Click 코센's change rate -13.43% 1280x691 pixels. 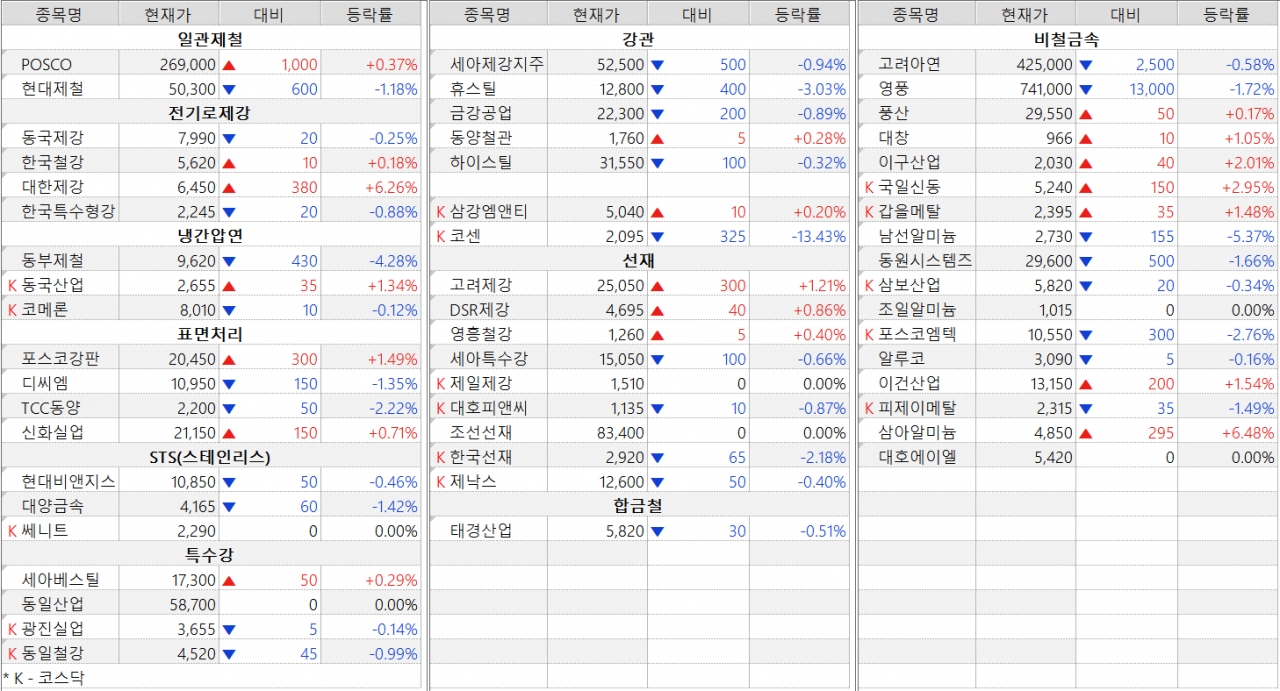pos(816,236)
